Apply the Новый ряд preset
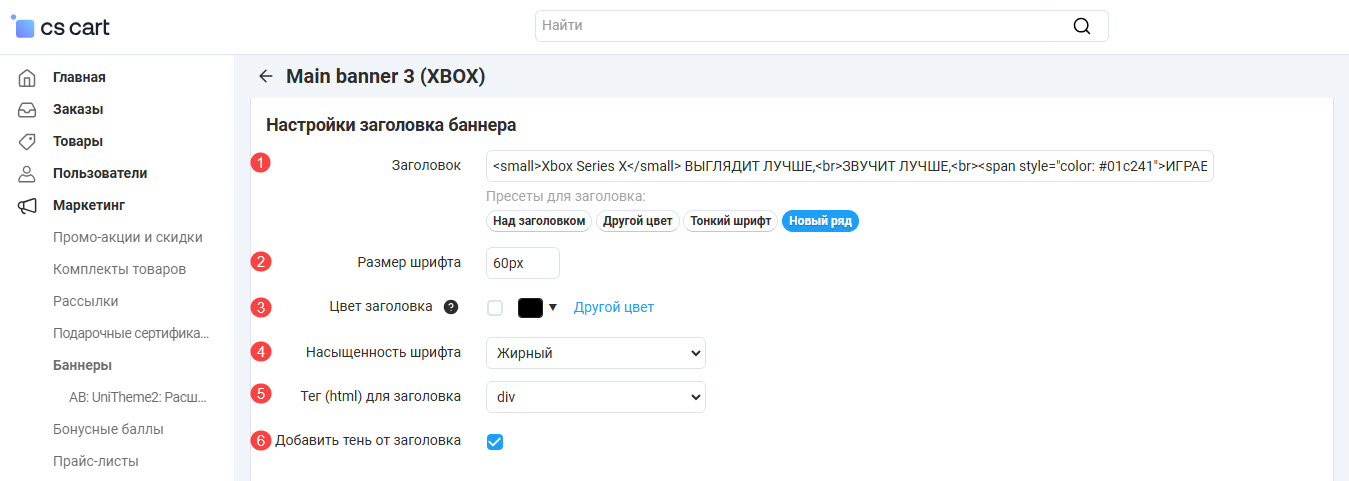 [x=820, y=221]
